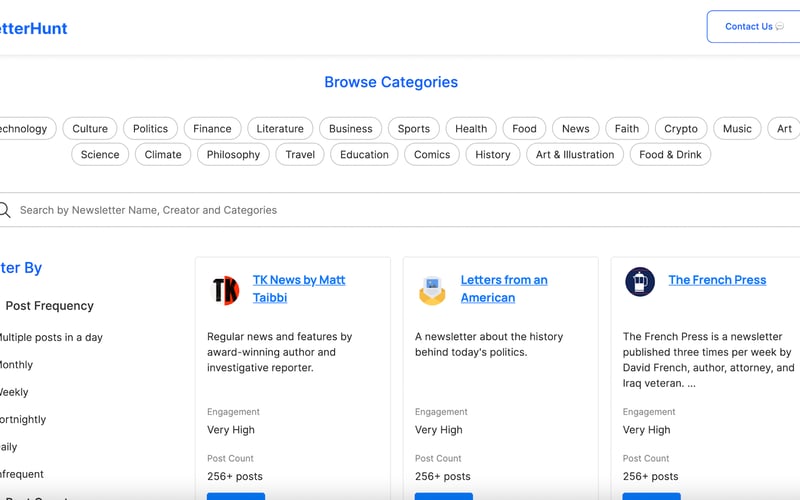Choose the Food category chip
Image resolution: width=800 pixels, height=500 pixels.
524,129
